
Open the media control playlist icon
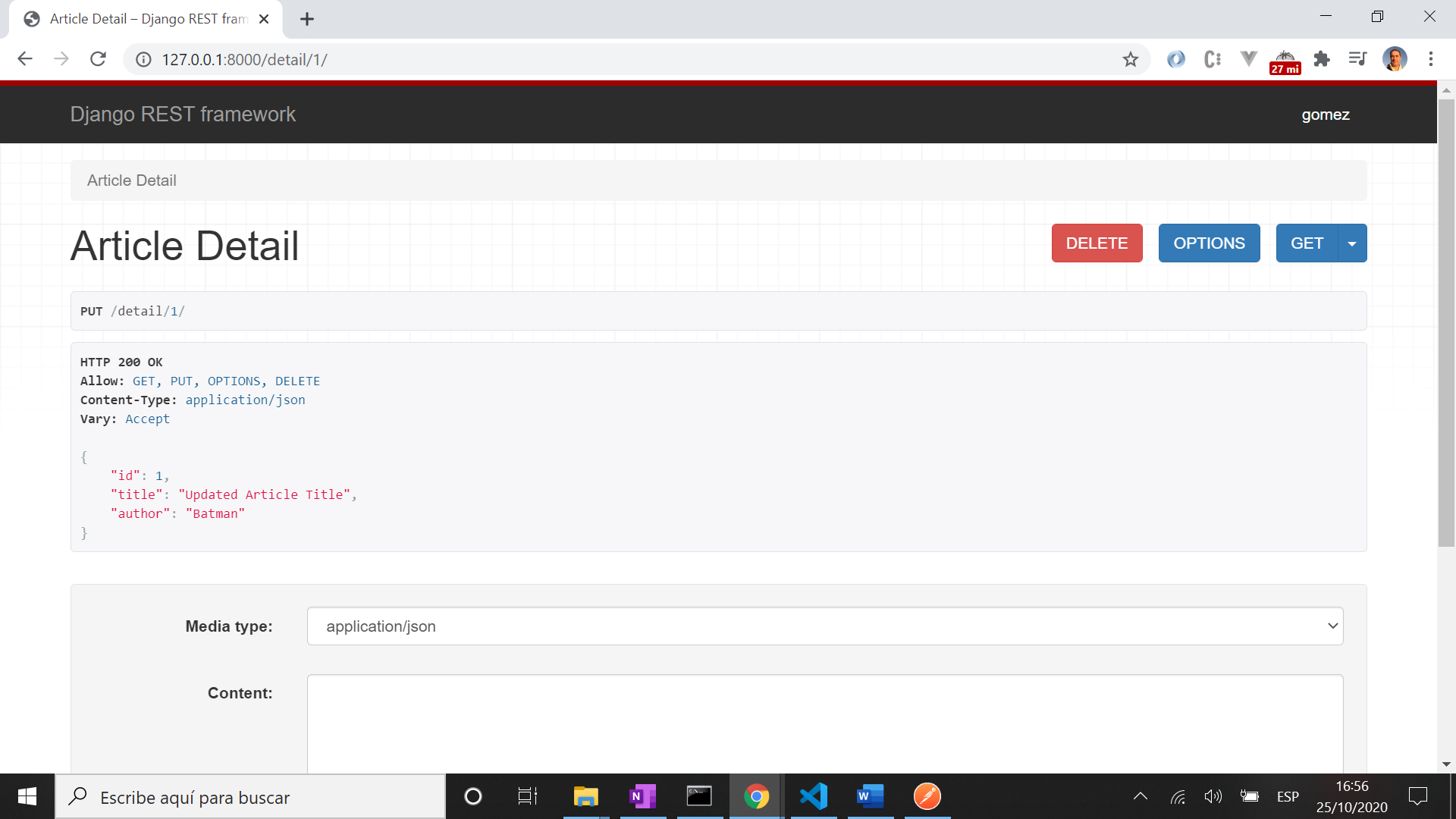click(x=1357, y=59)
